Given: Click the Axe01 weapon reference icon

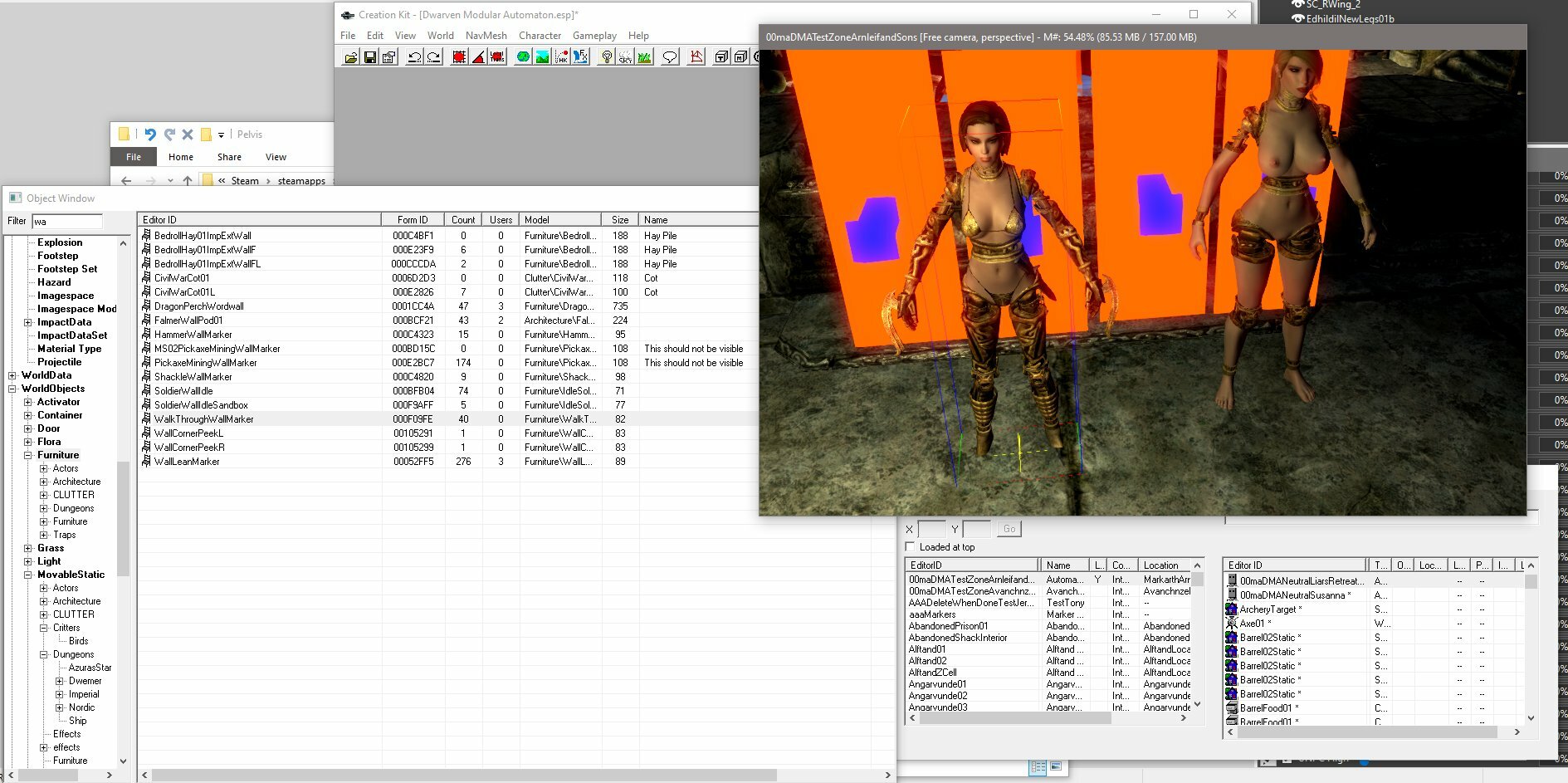Looking at the screenshot, I should click(x=1232, y=624).
